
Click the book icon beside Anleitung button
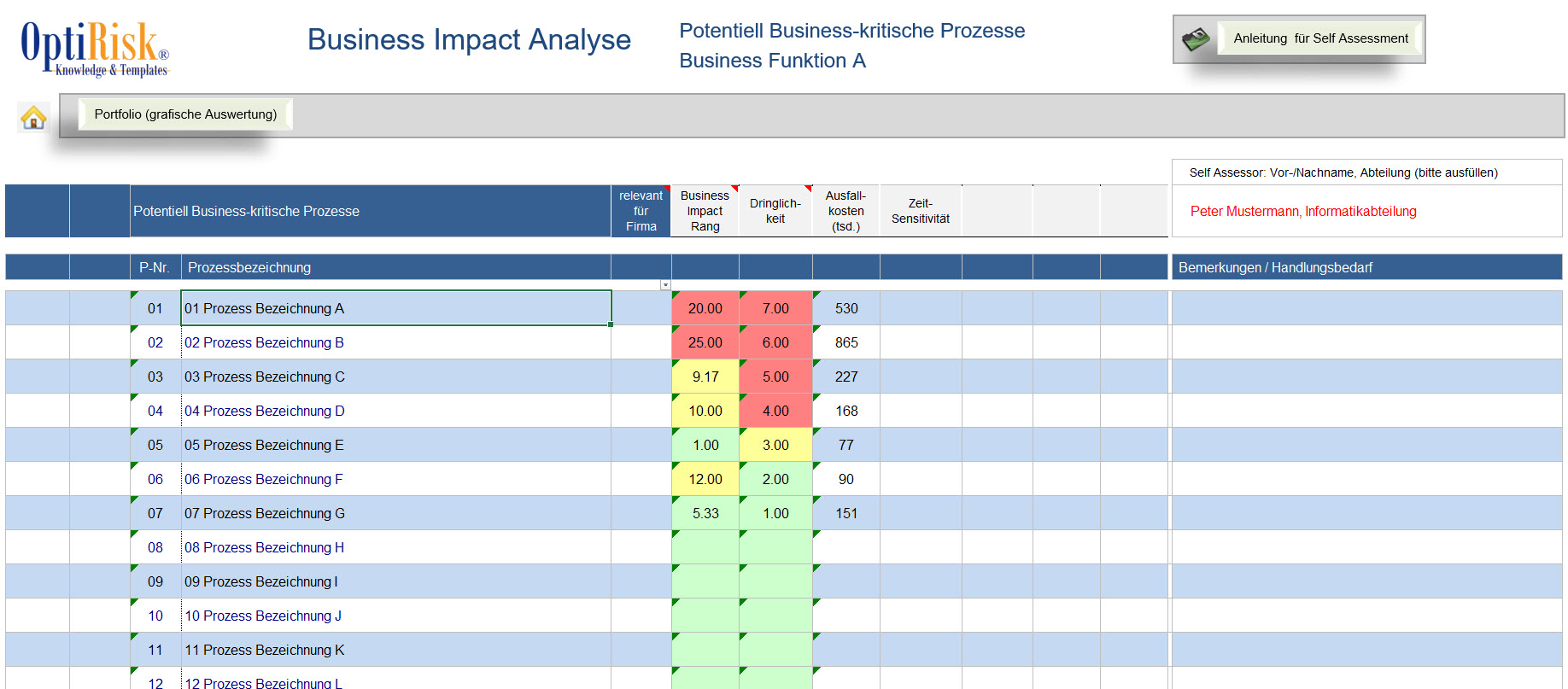coord(1196,39)
